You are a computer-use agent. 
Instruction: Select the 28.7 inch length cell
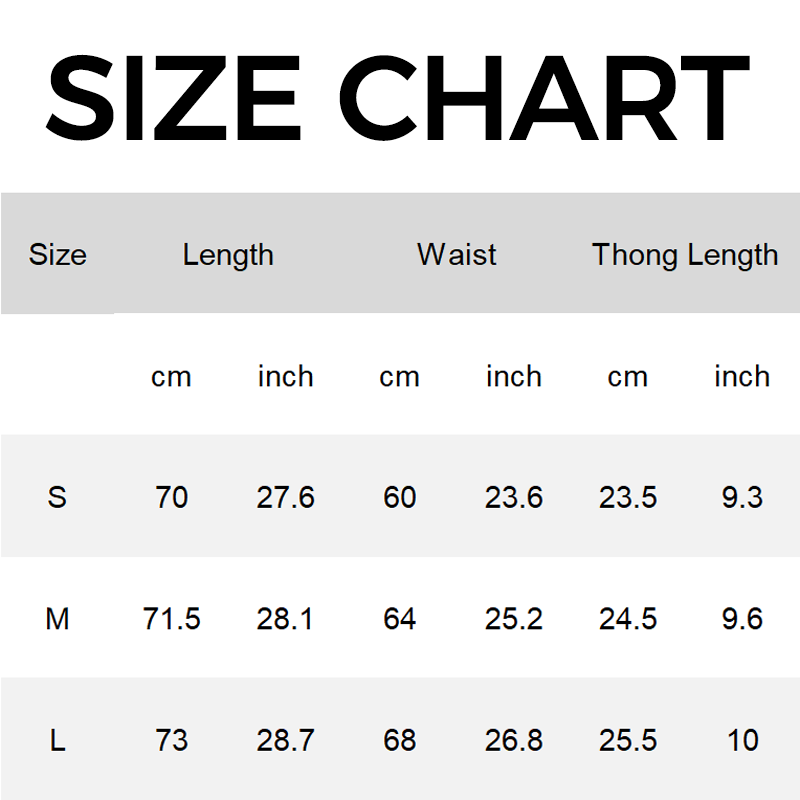click(x=286, y=741)
